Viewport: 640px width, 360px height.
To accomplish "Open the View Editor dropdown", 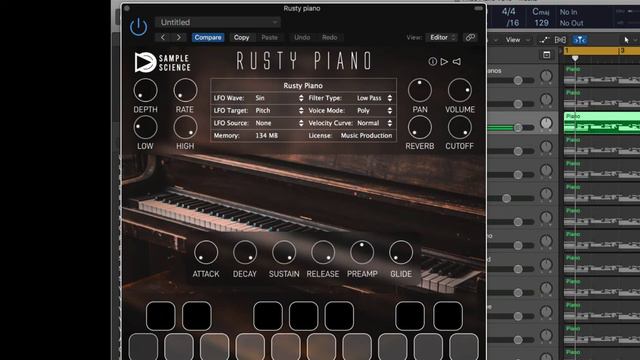I will (441, 37).
